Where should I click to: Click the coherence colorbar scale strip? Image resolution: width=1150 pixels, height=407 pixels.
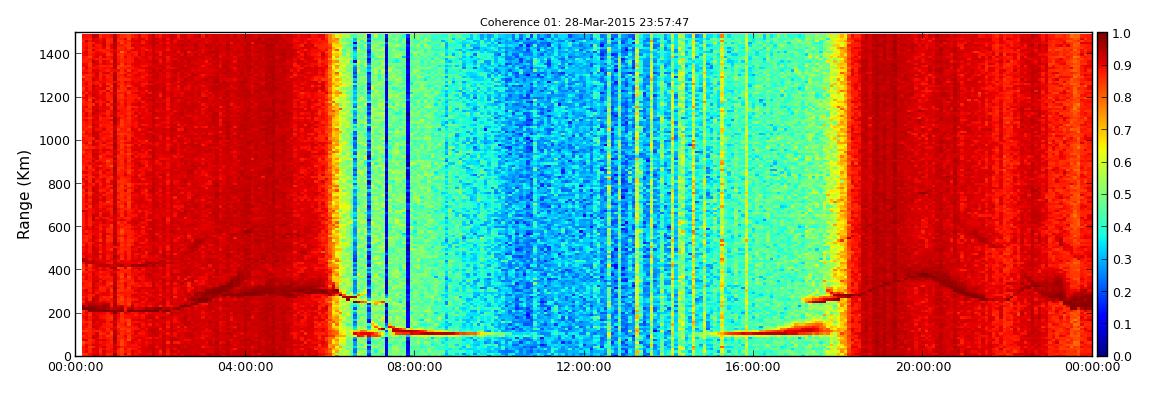tap(1103, 194)
